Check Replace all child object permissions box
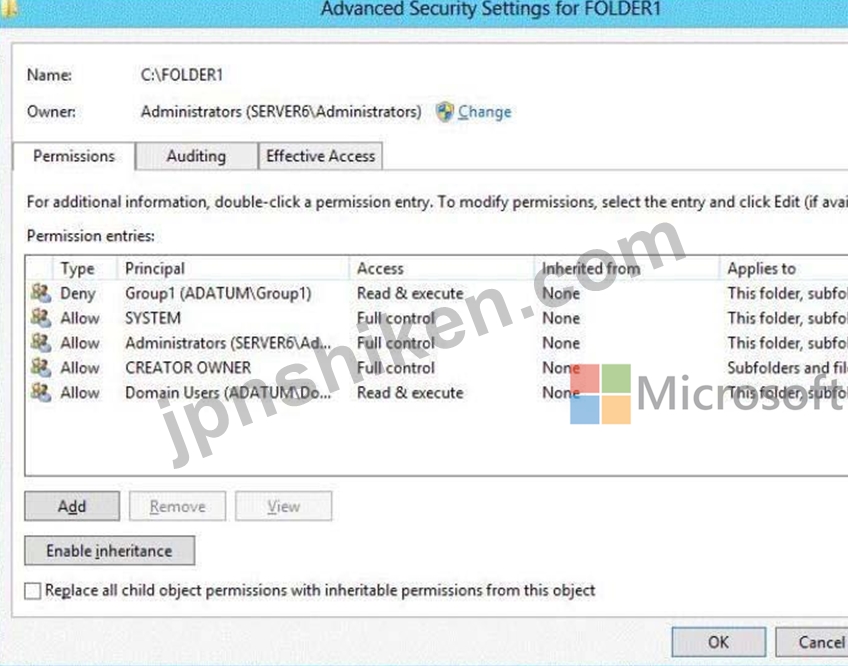 pyautogui.click(x=32, y=591)
